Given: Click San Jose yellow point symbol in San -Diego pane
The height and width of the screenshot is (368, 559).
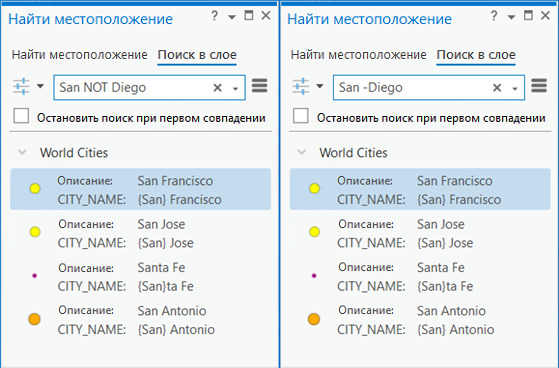Looking at the screenshot, I should pyautogui.click(x=314, y=232).
